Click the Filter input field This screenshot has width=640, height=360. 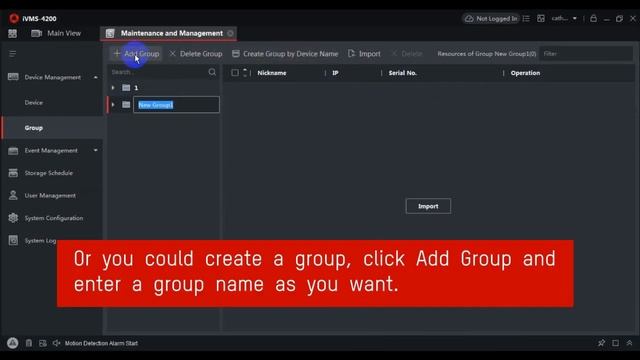click(x=586, y=53)
